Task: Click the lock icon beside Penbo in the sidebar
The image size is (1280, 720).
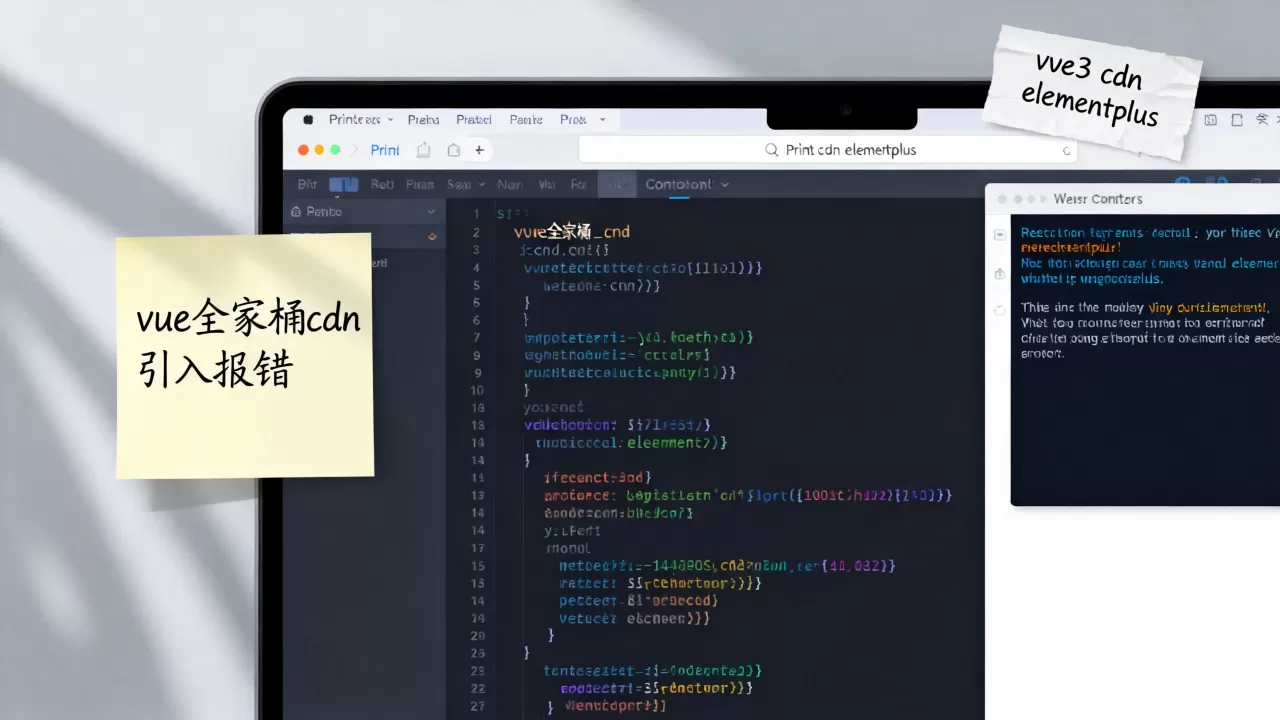Action: click(296, 212)
